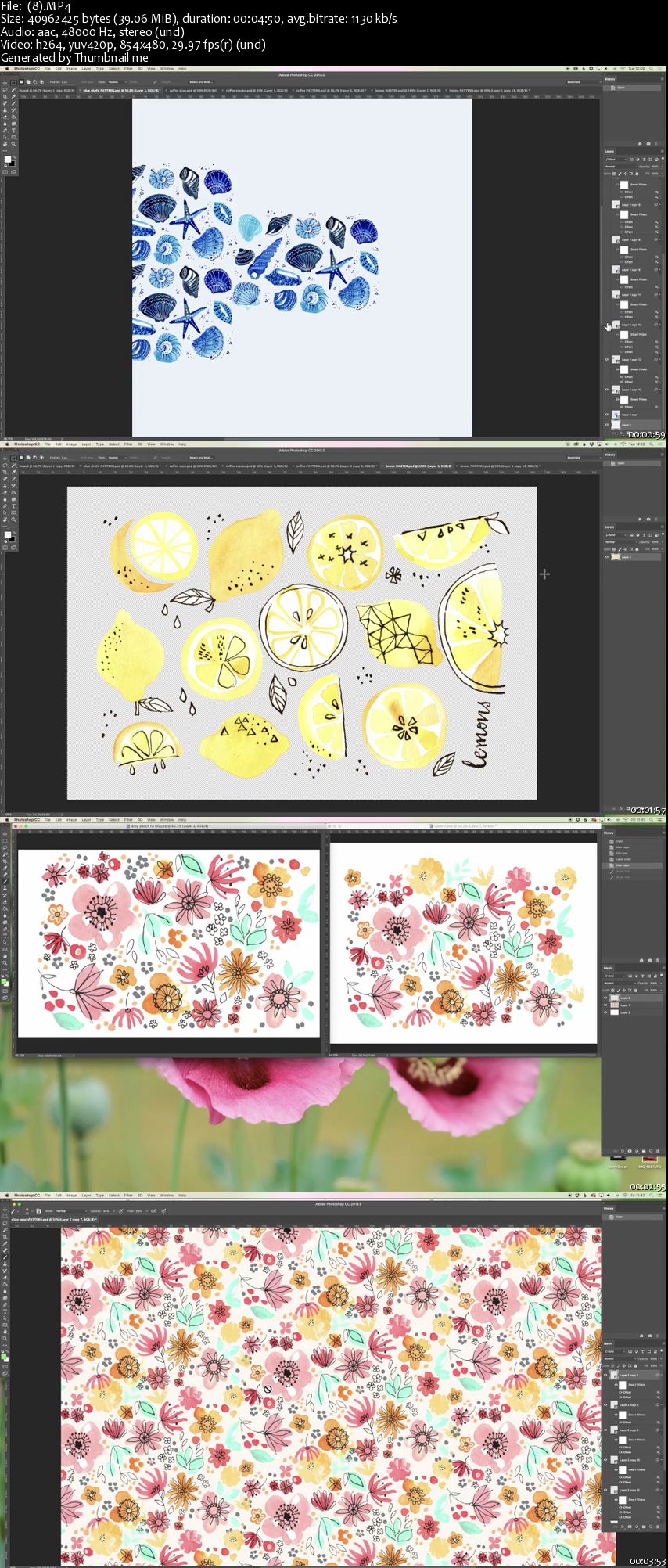Toggle visibility of Layer 1 copy 13, seashell frame

(607, 390)
